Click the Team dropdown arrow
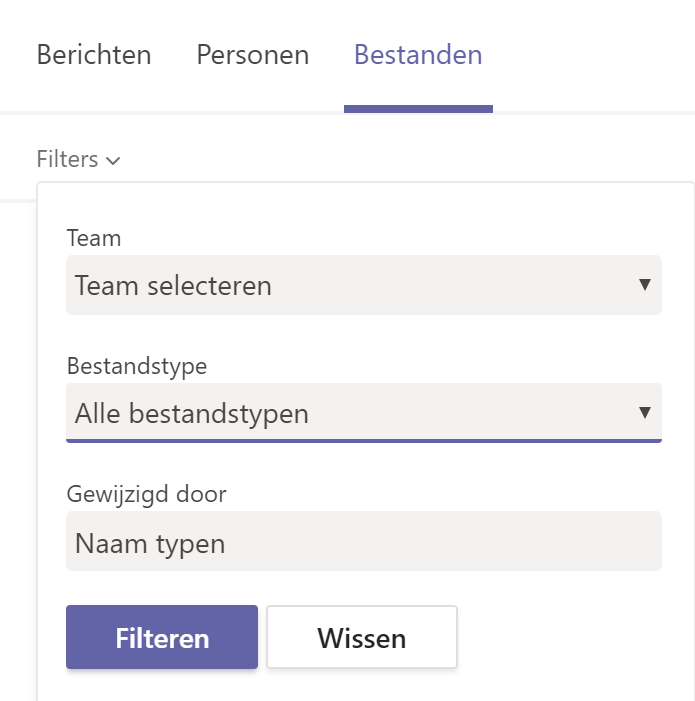 point(644,285)
